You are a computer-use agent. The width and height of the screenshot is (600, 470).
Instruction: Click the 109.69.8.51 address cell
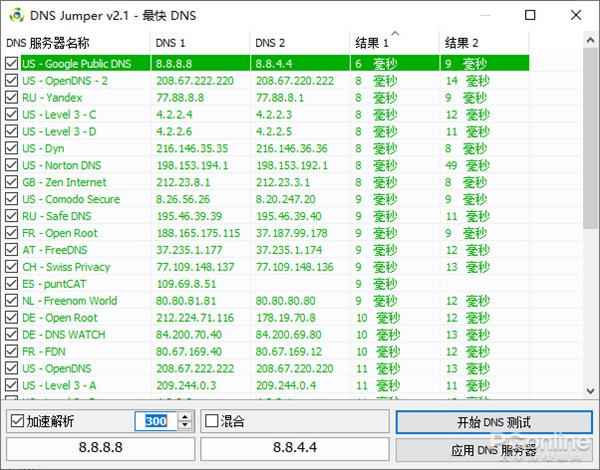coord(186,284)
